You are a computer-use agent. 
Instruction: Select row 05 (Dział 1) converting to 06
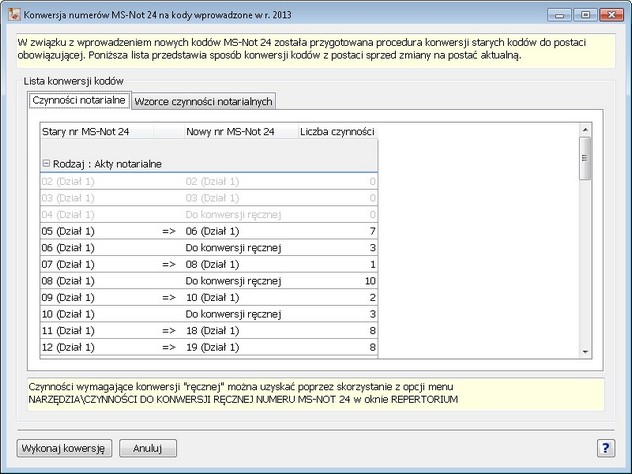point(200,231)
